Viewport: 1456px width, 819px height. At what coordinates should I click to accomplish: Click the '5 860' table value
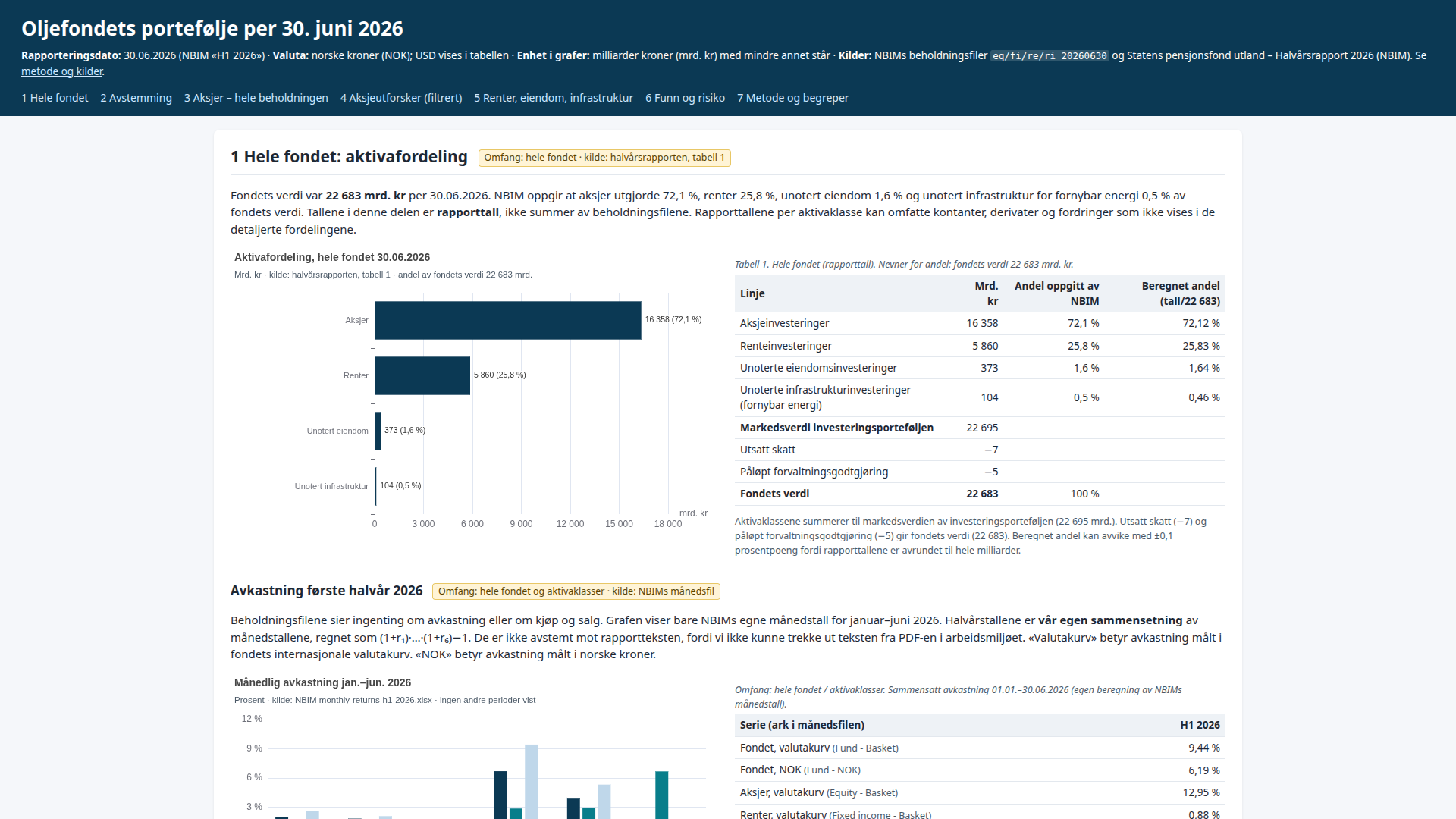(985, 346)
